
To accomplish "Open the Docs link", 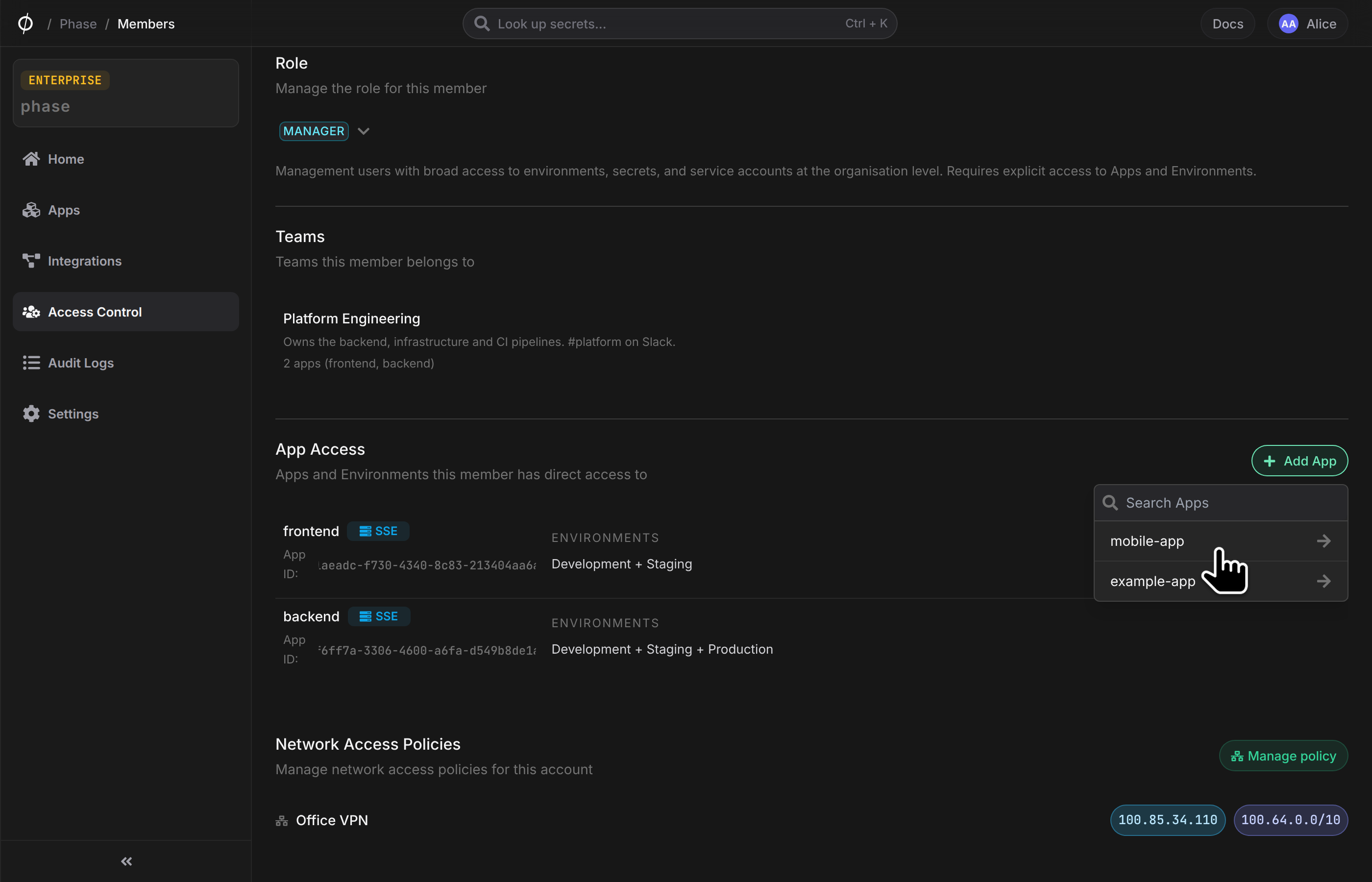I will pos(1227,24).
